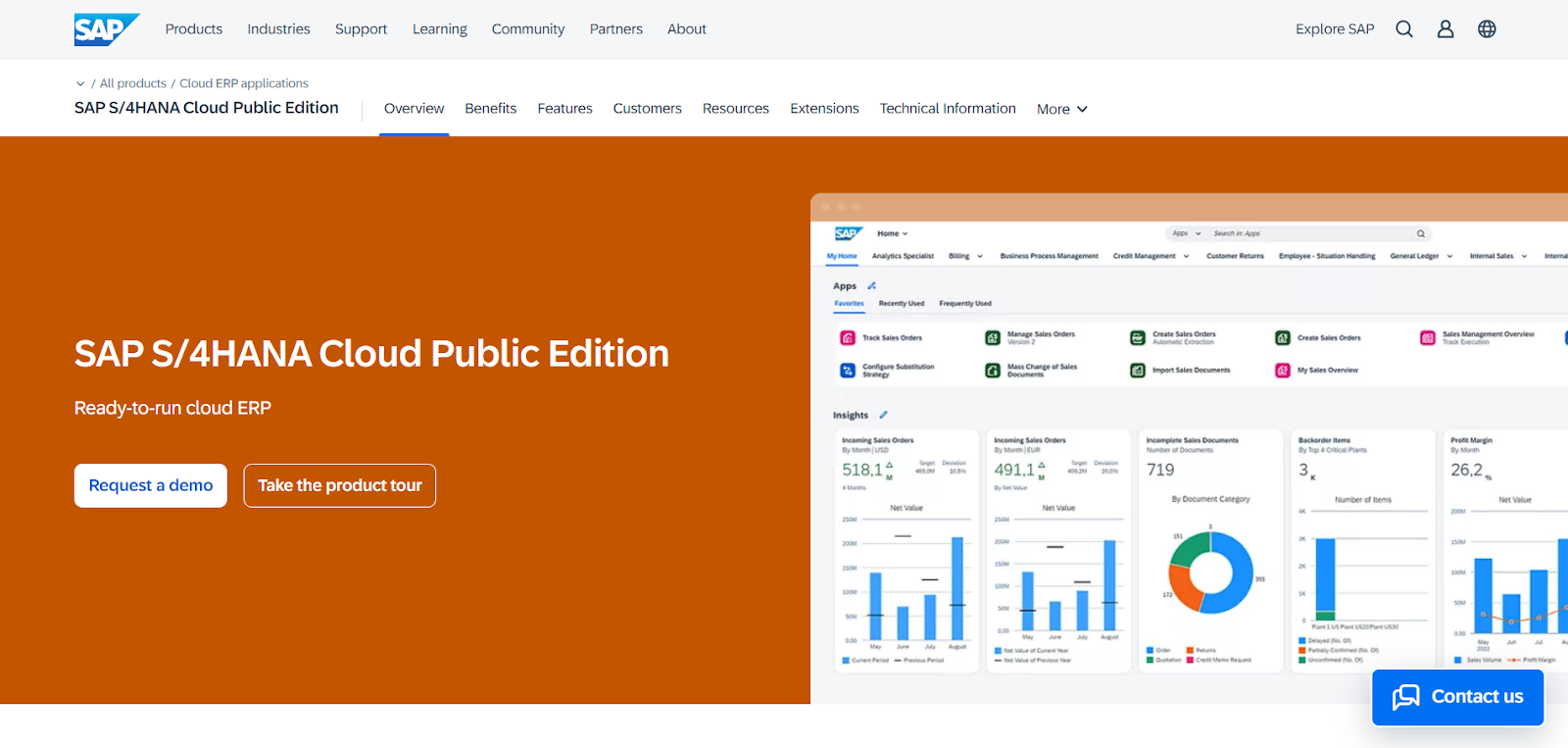Click Business Process Management dashboard tab
The height and width of the screenshot is (748, 1568).
click(x=1050, y=256)
